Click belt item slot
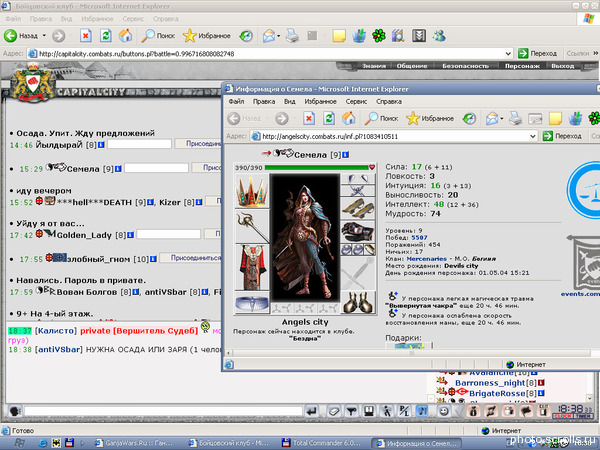Image resolution: width=600 pixels, height=450 pixels. pyautogui.click(x=251, y=302)
